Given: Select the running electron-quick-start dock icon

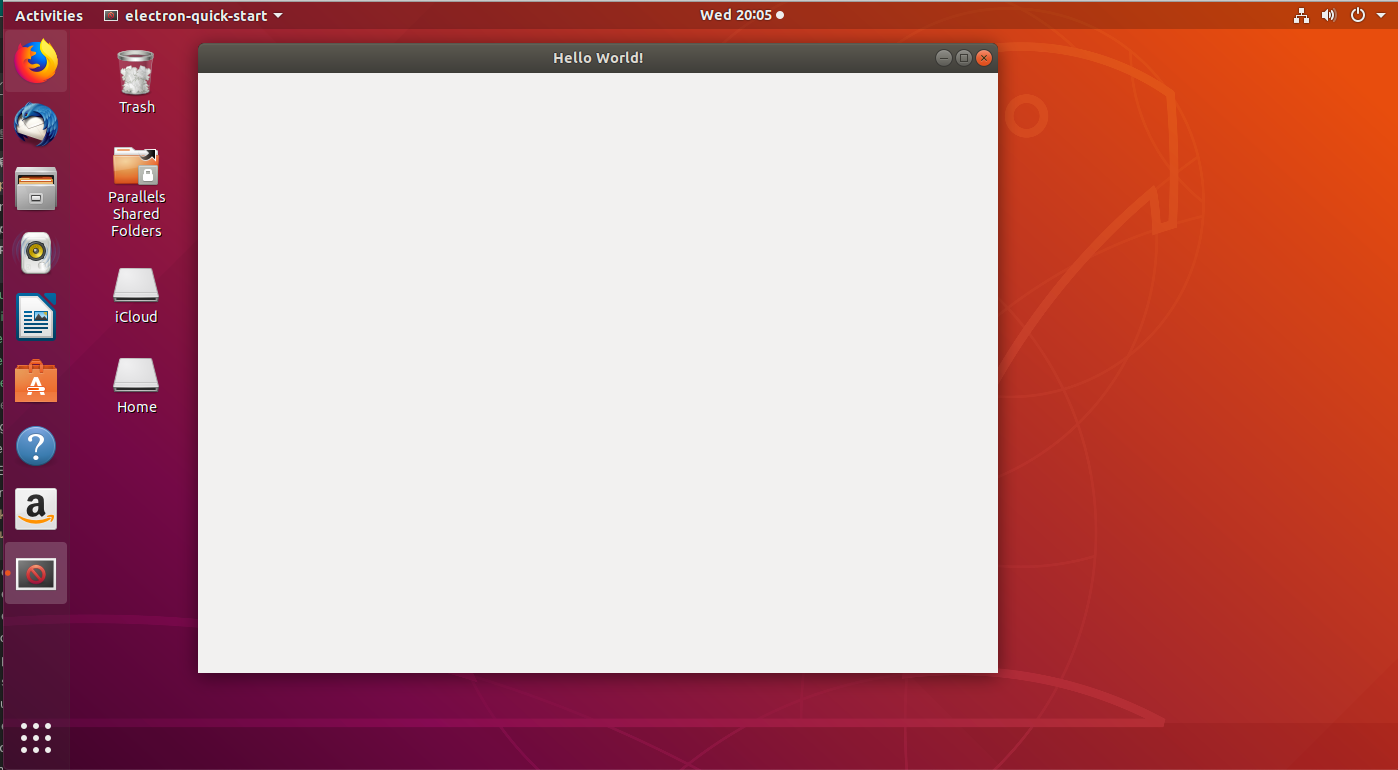Looking at the screenshot, I should click(x=36, y=573).
